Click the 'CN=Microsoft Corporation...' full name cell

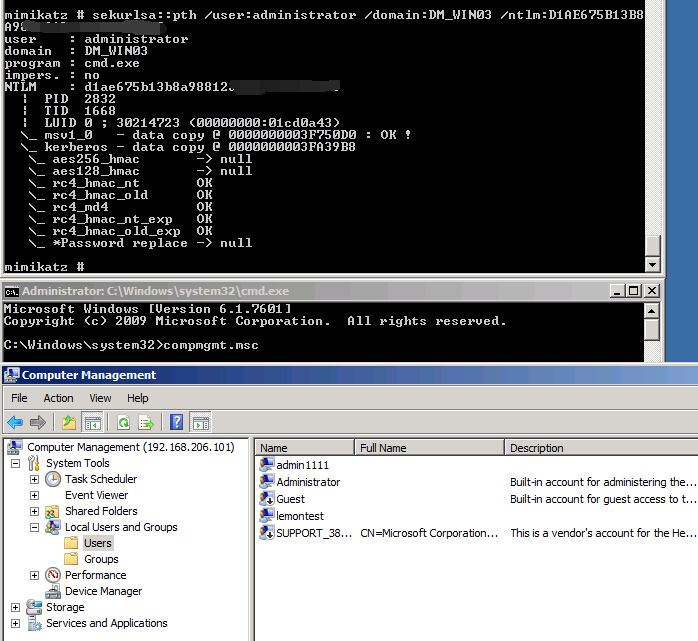pyautogui.click(x=429, y=533)
